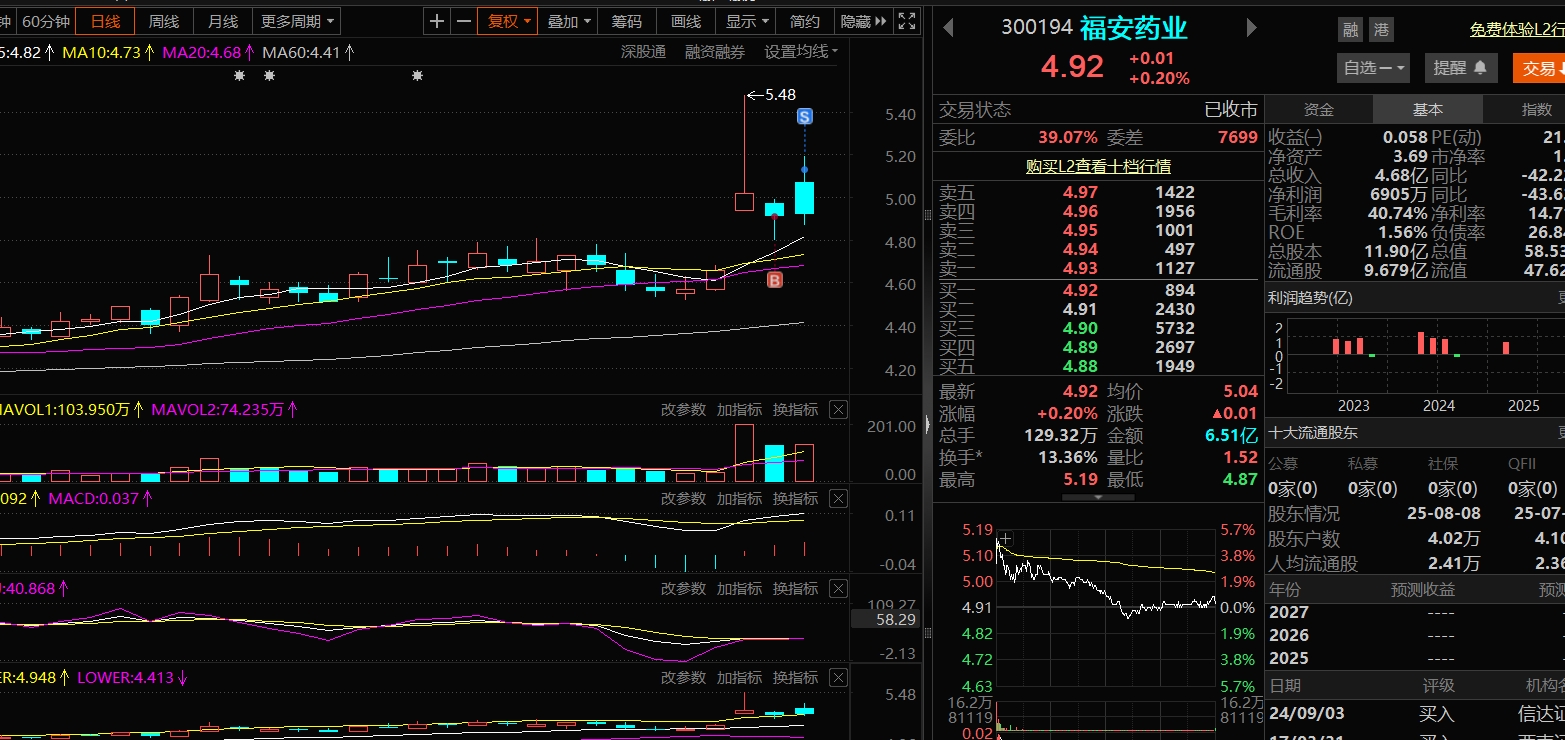Image resolution: width=1565 pixels, height=740 pixels.
Task: Click 卖五 ask price 4.97
Action: [1081, 192]
